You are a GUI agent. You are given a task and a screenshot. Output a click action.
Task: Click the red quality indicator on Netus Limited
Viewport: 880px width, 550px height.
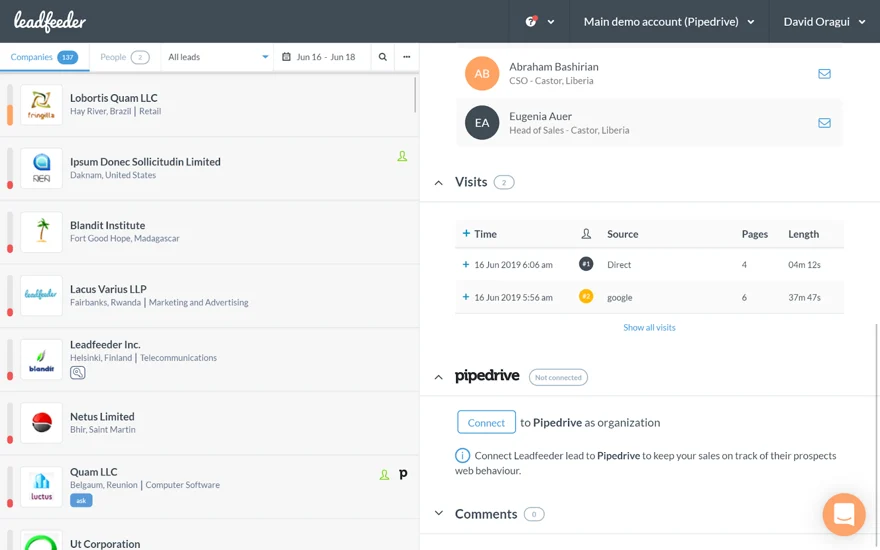10,439
